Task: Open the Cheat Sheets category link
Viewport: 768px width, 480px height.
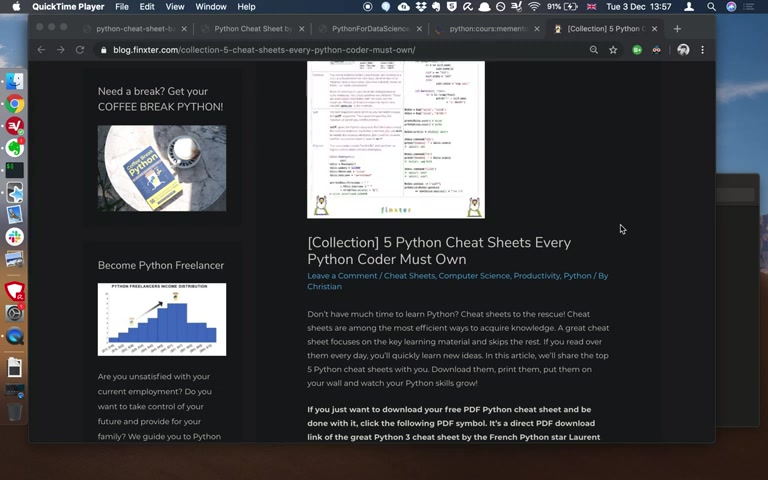Action: [x=409, y=276]
